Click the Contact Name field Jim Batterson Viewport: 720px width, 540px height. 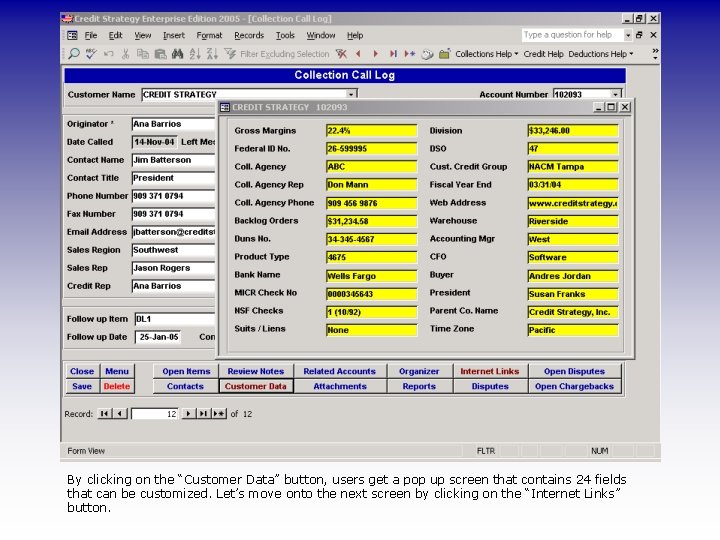[173, 160]
